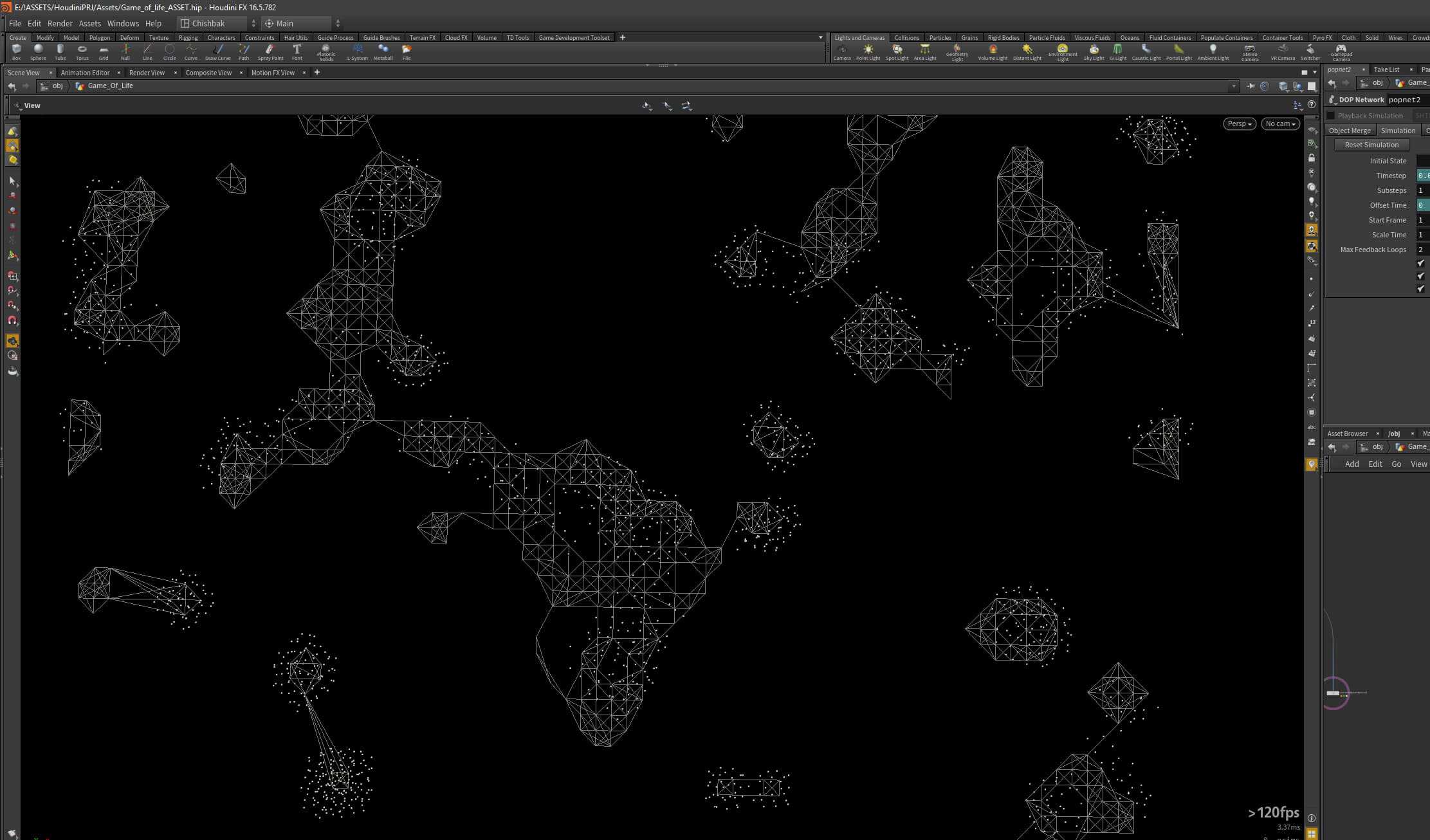The height and width of the screenshot is (840, 1430).
Task: Switch to the Rigid Bodies shelf tab
Action: [x=1003, y=37]
